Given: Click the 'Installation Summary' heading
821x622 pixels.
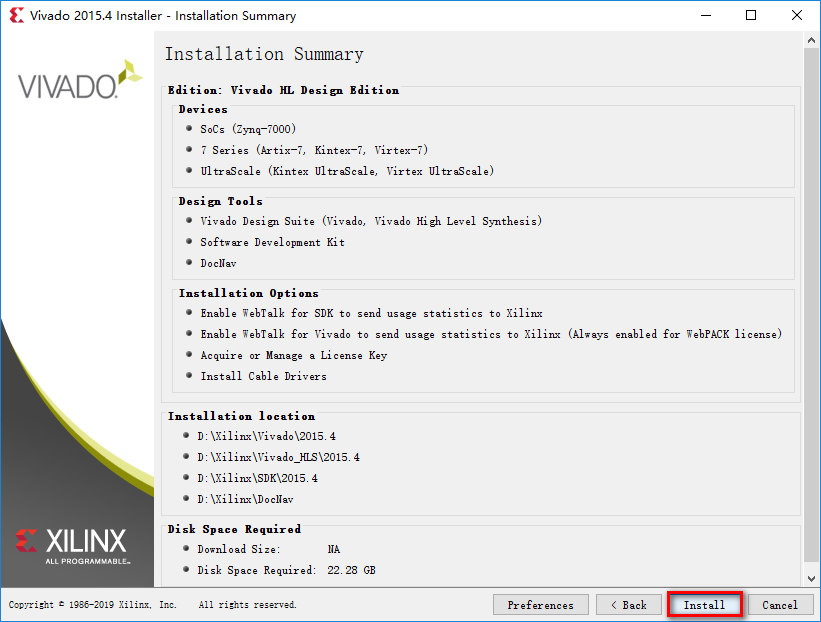Looking at the screenshot, I should coord(264,54).
